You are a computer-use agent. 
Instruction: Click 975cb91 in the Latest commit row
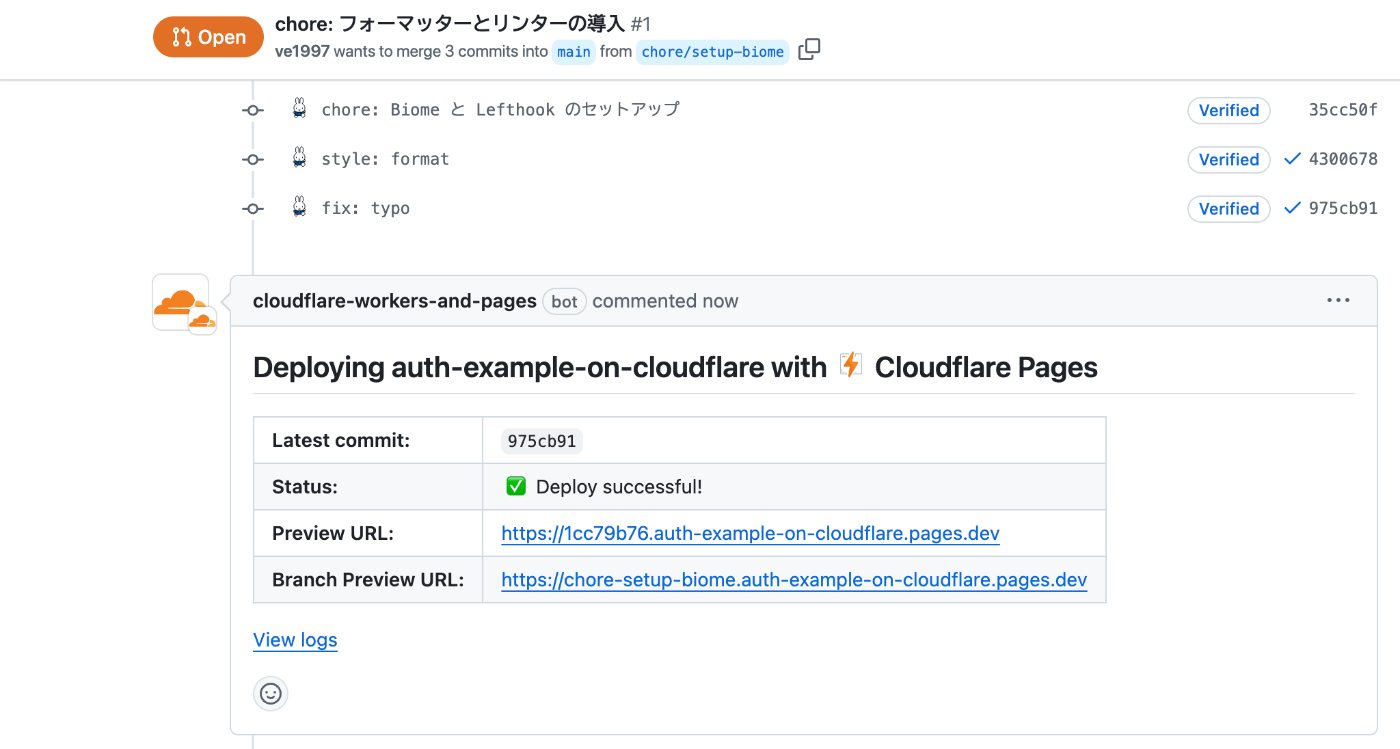(542, 441)
